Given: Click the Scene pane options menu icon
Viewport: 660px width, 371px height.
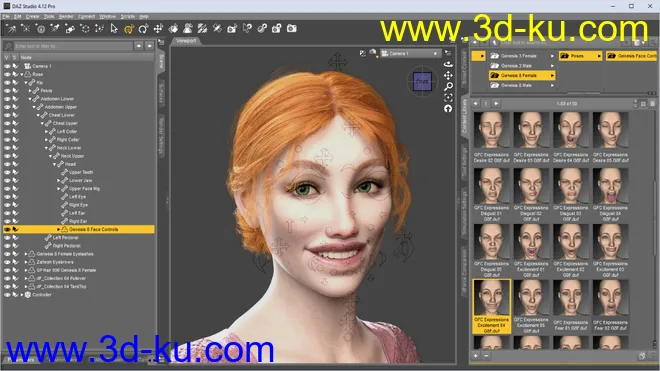Looking at the screenshot, I should click(x=161, y=43).
